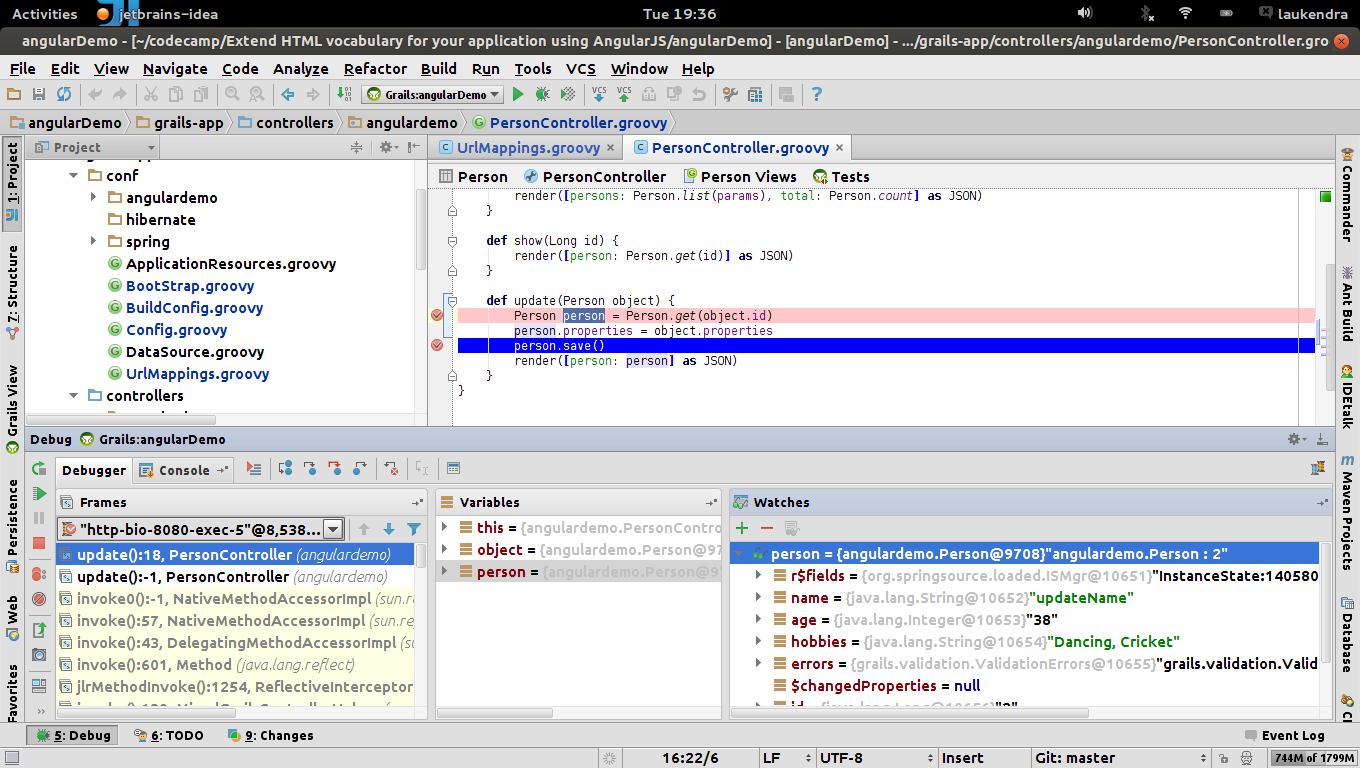Click the Debug bug icon in main toolbar
Viewport: 1360px width, 768px height.
tap(542, 94)
